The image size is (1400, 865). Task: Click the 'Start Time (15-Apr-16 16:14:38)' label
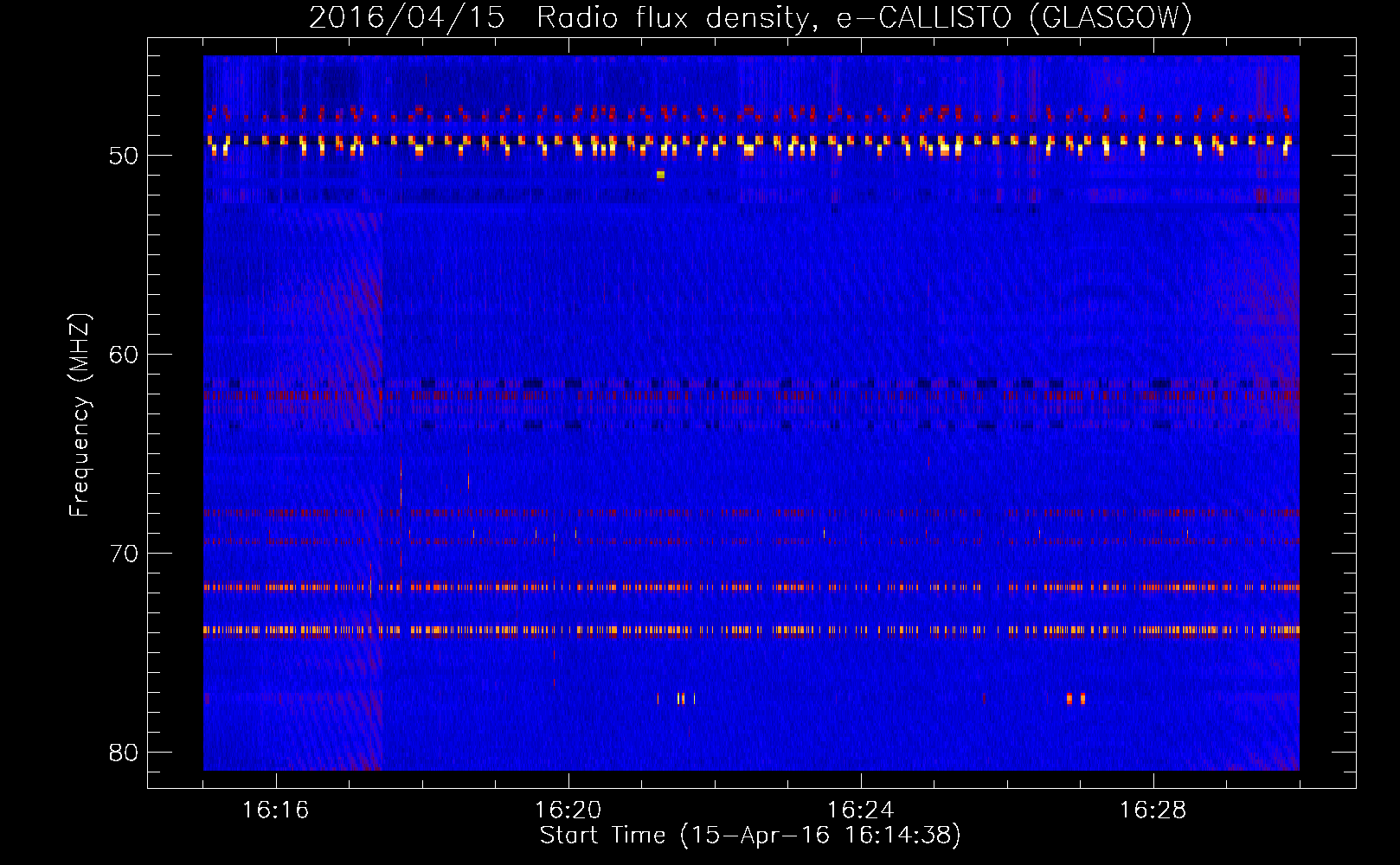750,836
